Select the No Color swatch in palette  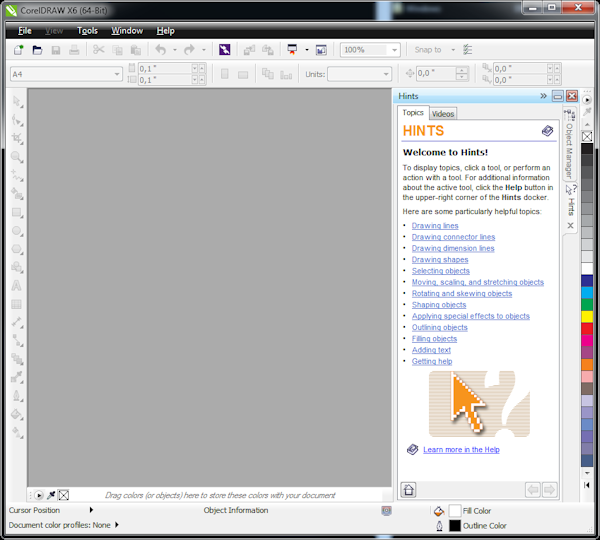click(587, 135)
